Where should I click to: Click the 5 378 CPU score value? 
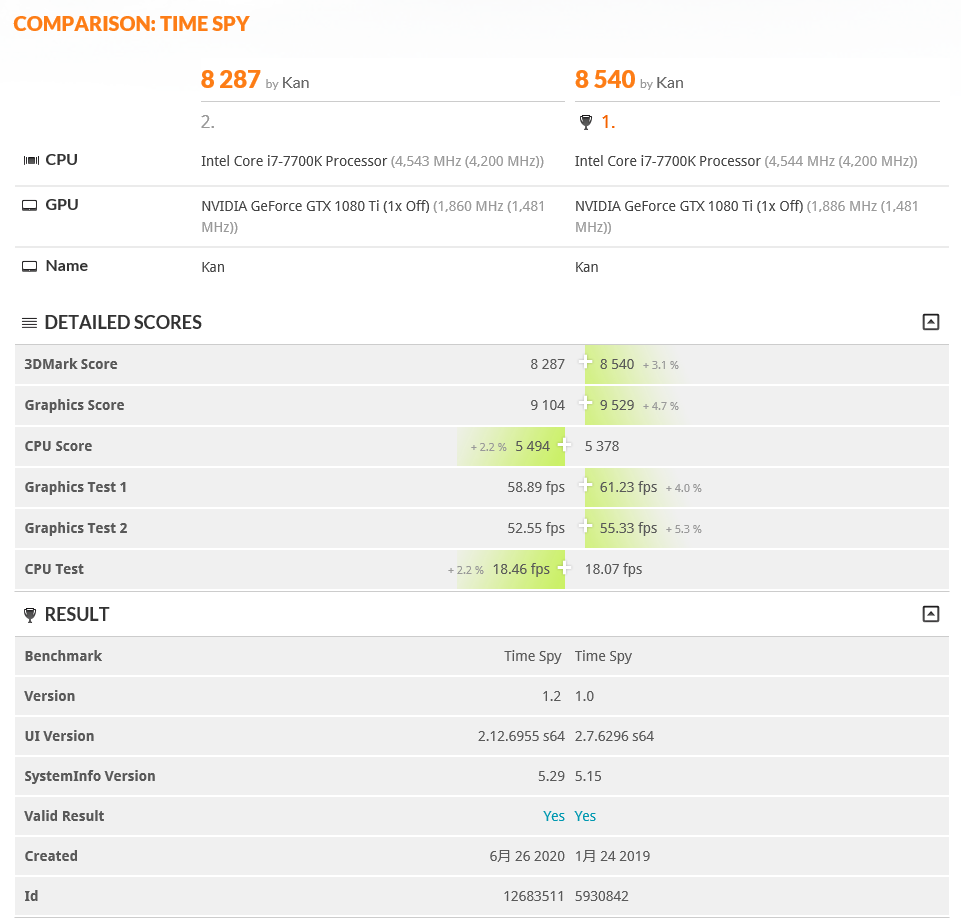click(602, 446)
